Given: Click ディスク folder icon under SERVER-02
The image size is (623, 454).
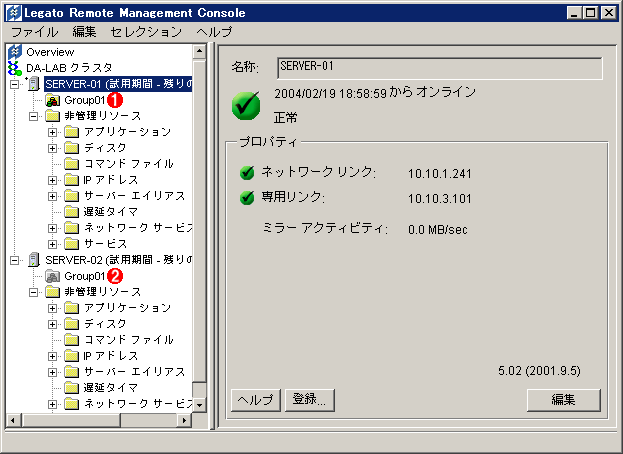Looking at the screenshot, I should pyautogui.click(x=72, y=324).
